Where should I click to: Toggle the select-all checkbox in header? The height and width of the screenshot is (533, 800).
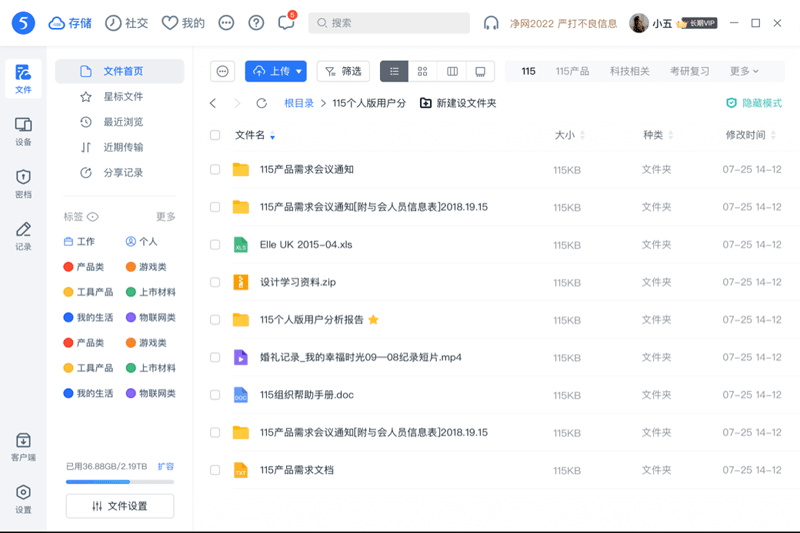[215, 135]
